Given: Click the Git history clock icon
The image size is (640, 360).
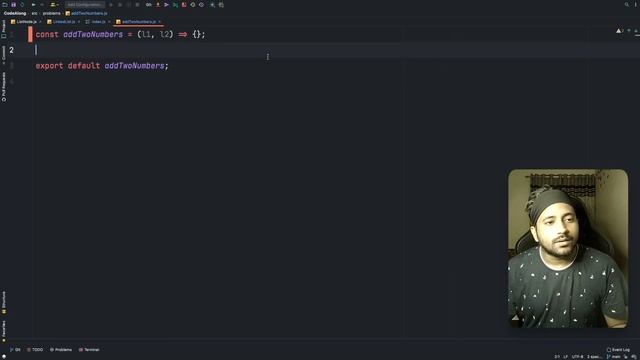Looking at the screenshot, I should [x=193, y=5].
